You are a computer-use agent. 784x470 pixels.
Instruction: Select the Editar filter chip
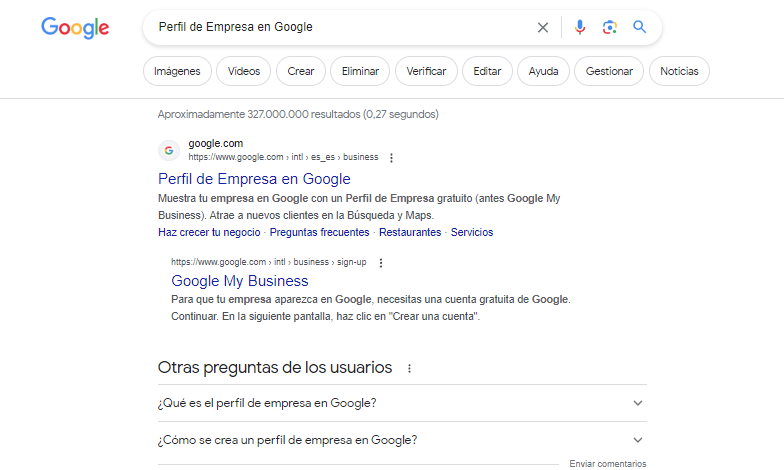487,71
